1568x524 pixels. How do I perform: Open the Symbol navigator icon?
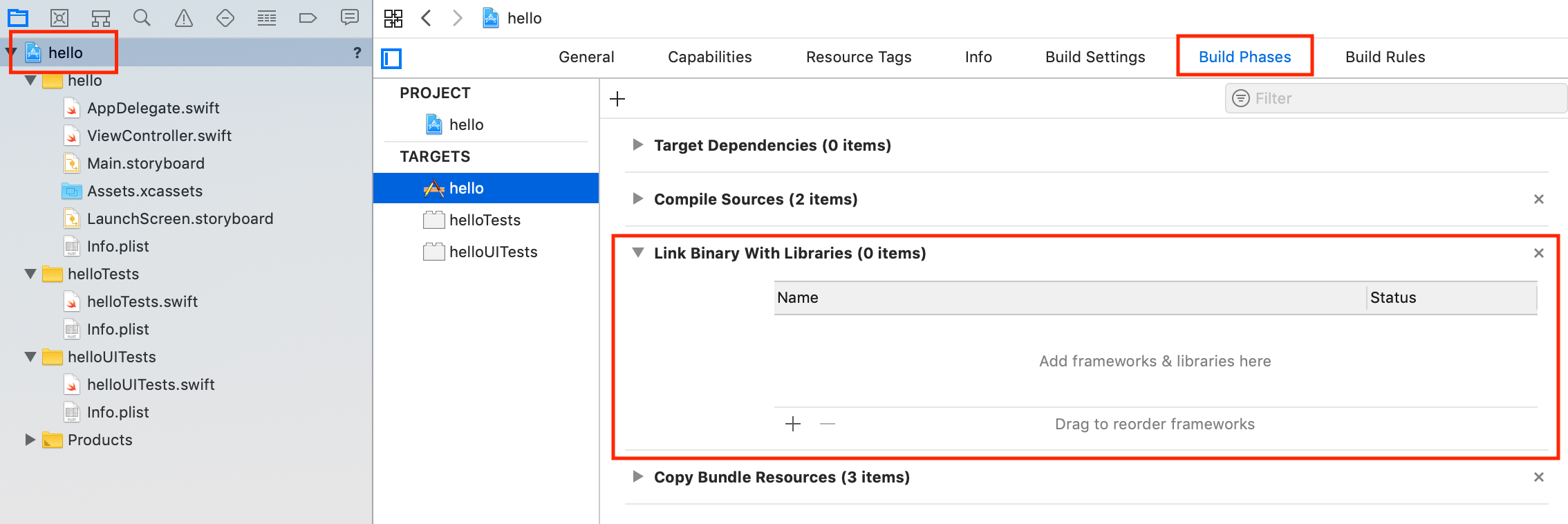(101, 18)
